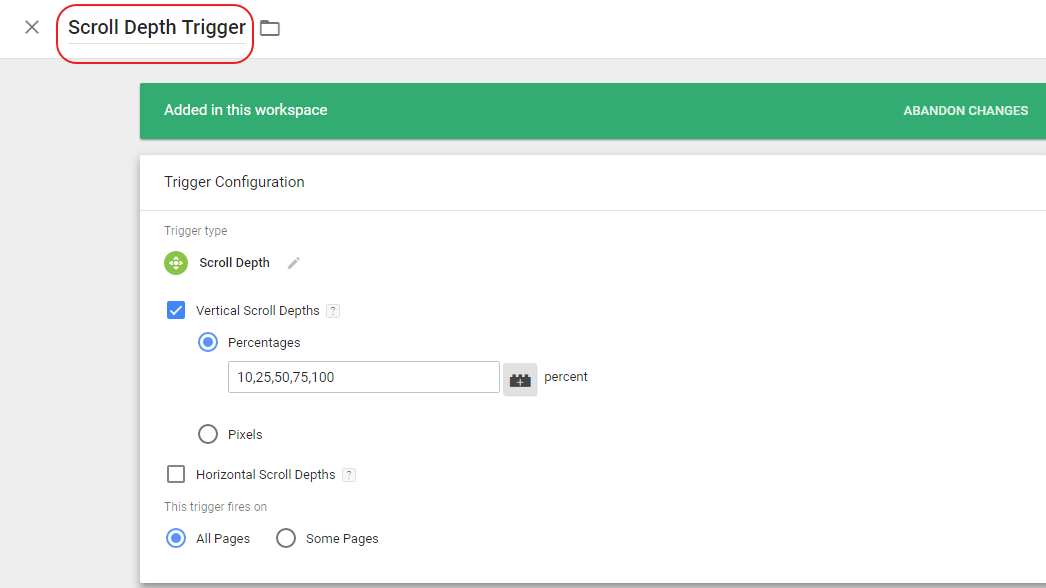Viewport: 1046px width, 588px height.
Task: Click the 'percent' unit label
Action: tap(566, 377)
